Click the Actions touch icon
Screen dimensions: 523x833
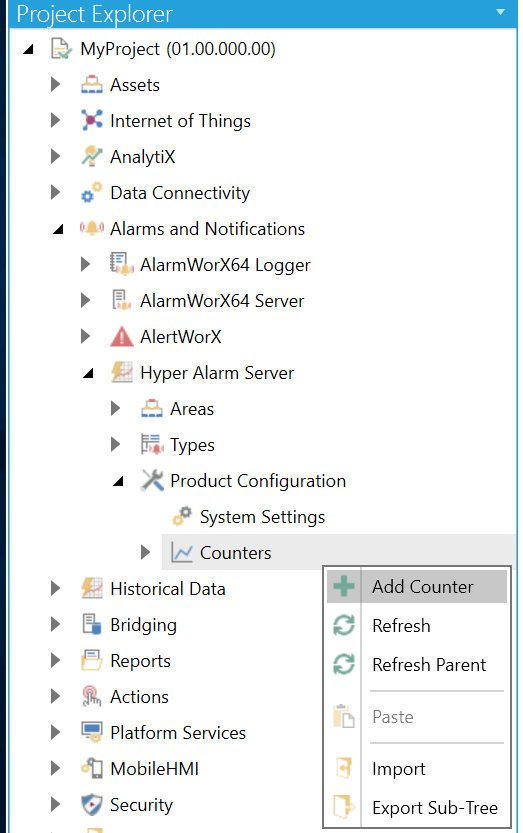click(92, 696)
